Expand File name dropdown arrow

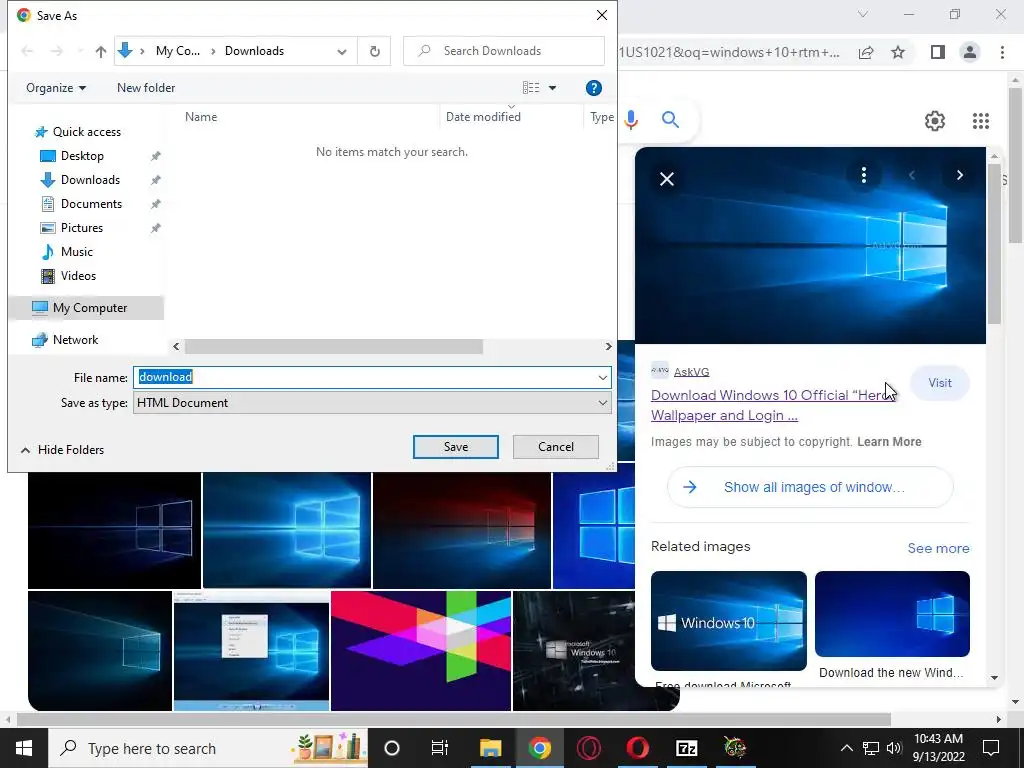click(x=602, y=377)
